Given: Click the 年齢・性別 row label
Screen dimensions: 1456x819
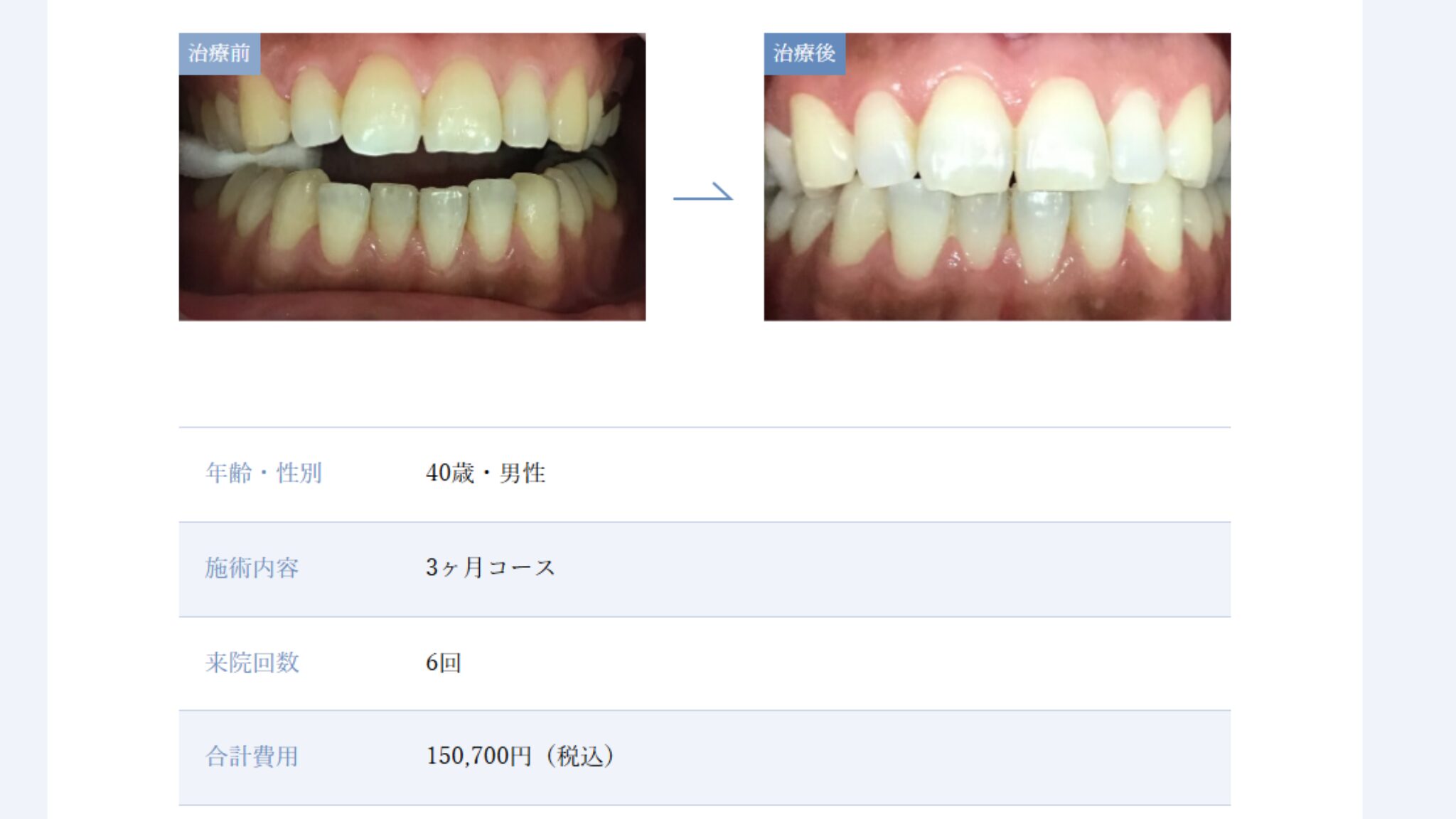Looking at the screenshot, I should (264, 473).
